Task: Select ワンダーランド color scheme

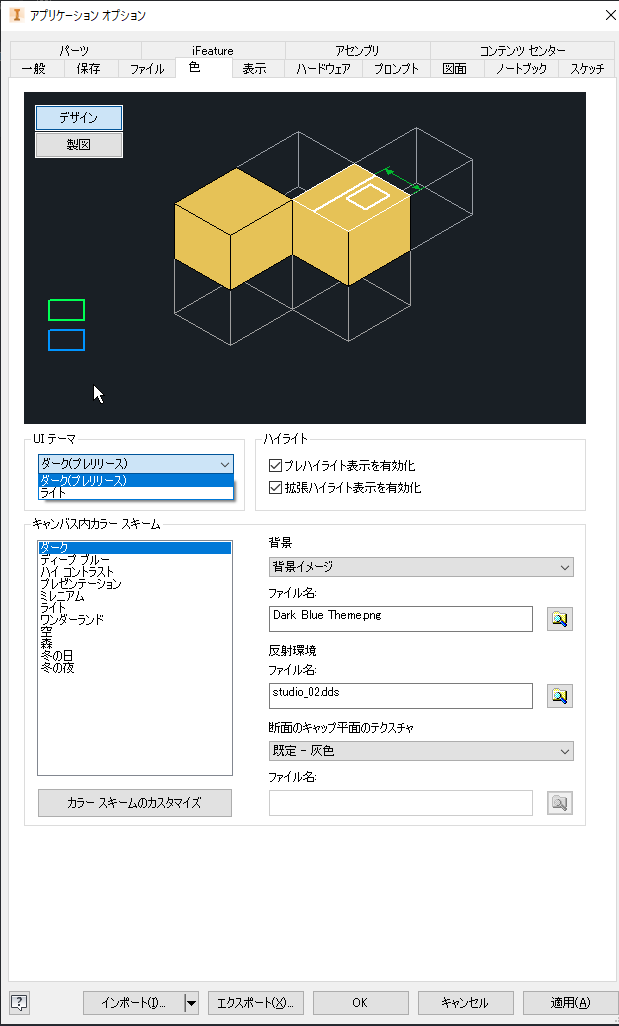Action: pyautogui.click(x=135, y=619)
